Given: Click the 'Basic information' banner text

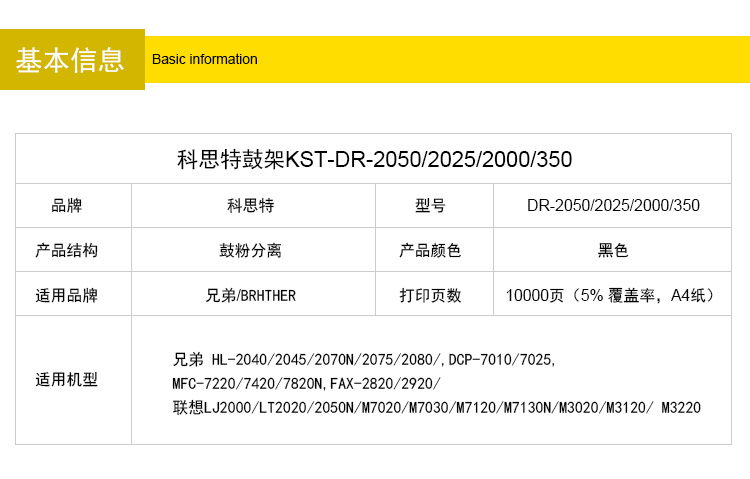Looking at the screenshot, I should click(x=205, y=59).
